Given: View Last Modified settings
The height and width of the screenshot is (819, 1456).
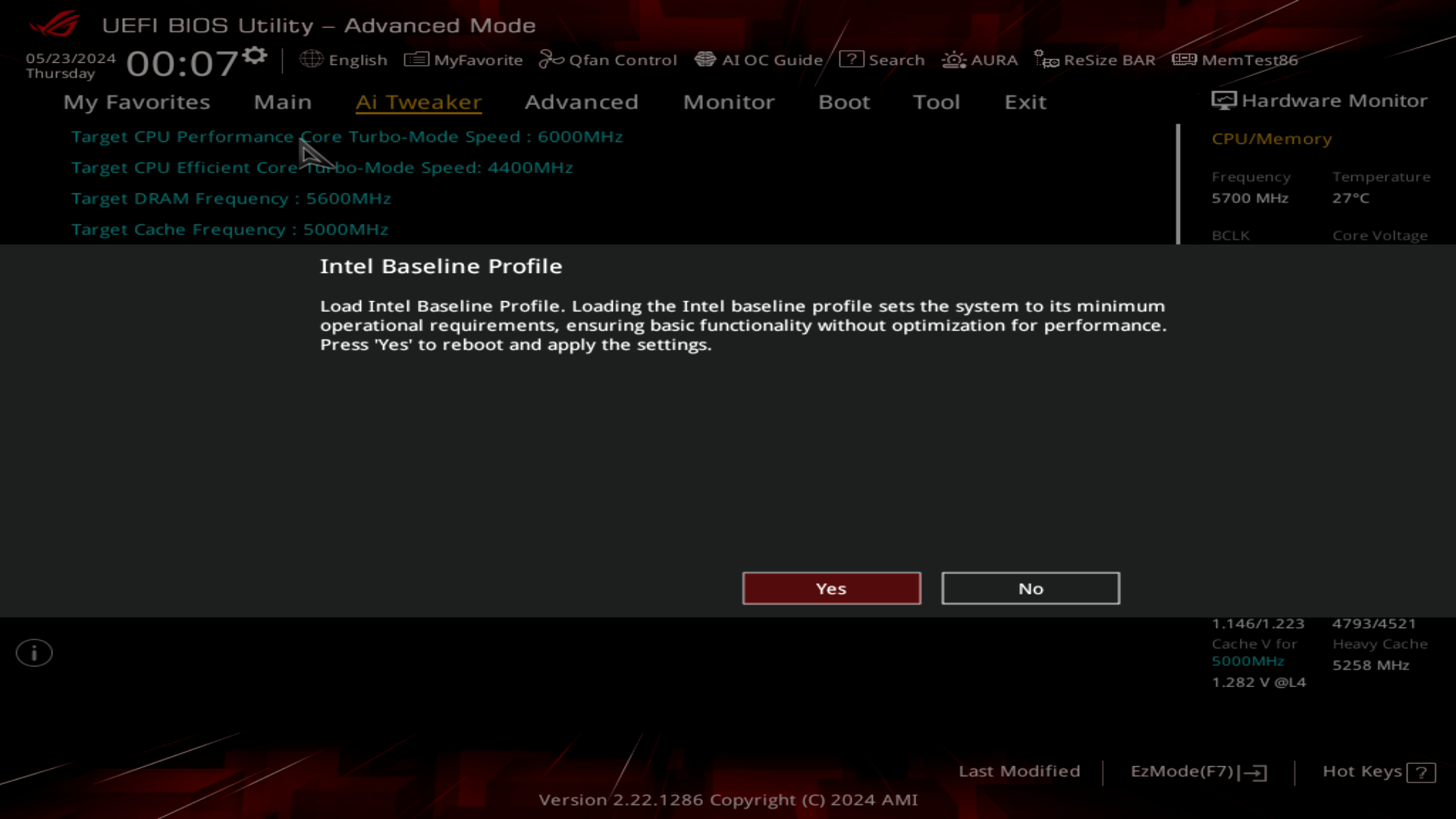Looking at the screenshot, I should pos(1019,771).
